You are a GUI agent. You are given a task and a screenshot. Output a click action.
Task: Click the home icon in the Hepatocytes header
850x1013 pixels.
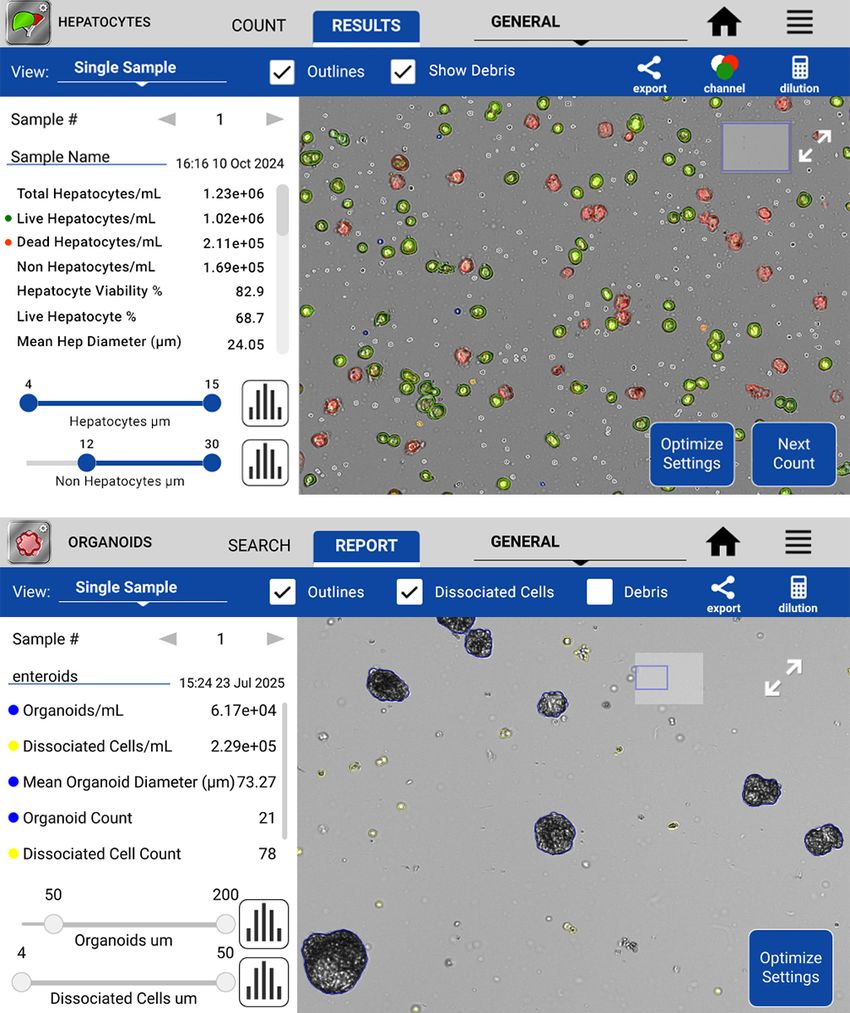(x=723, y=22)
